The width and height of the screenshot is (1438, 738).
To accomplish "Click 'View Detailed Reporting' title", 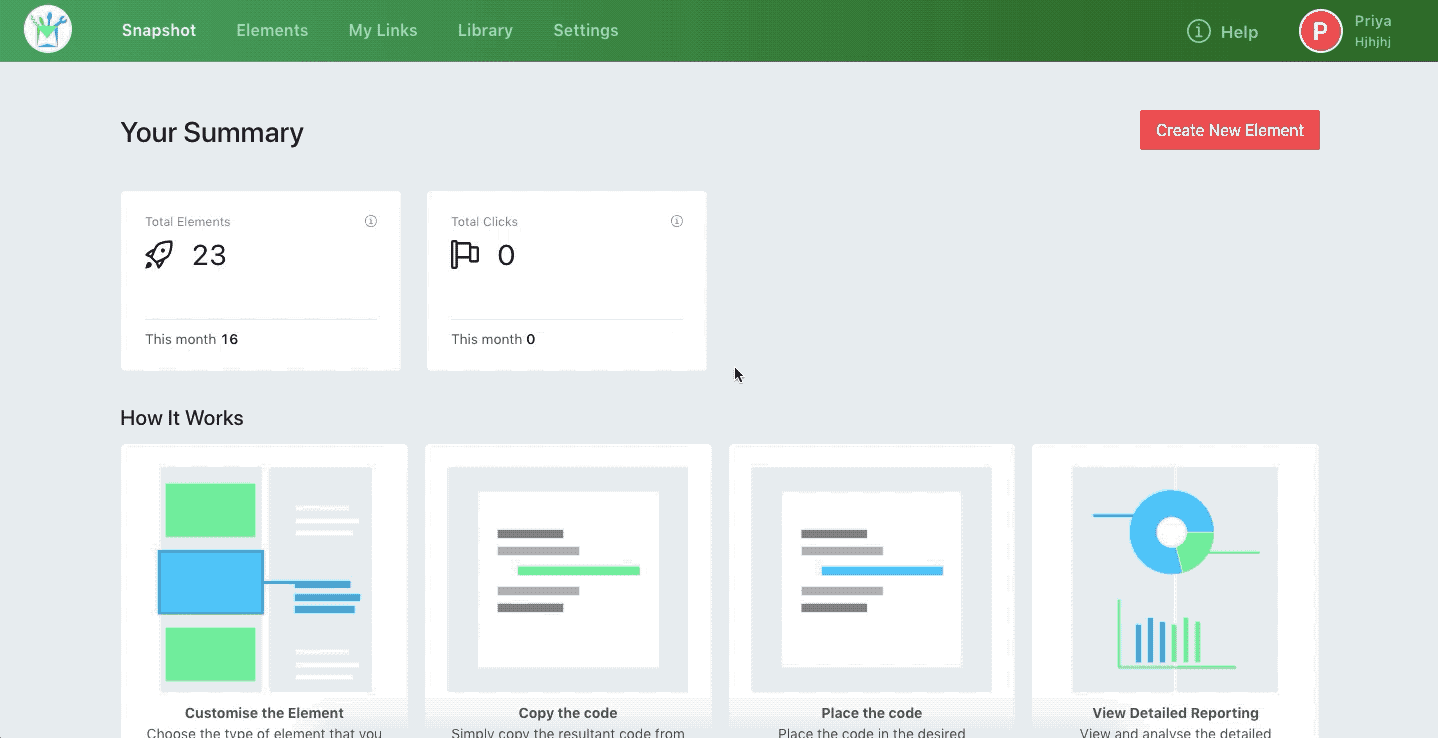I will [1176, 713].
